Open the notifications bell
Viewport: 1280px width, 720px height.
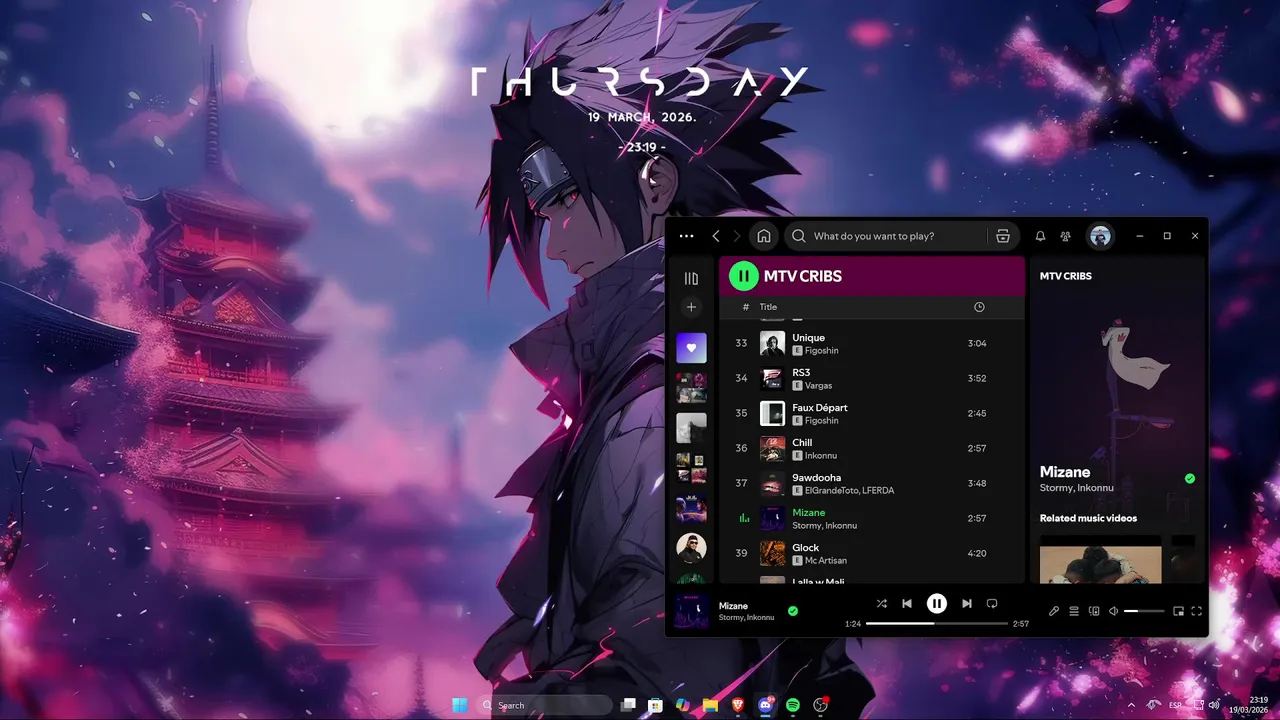pyautogui.click(x=1040, y=236)
